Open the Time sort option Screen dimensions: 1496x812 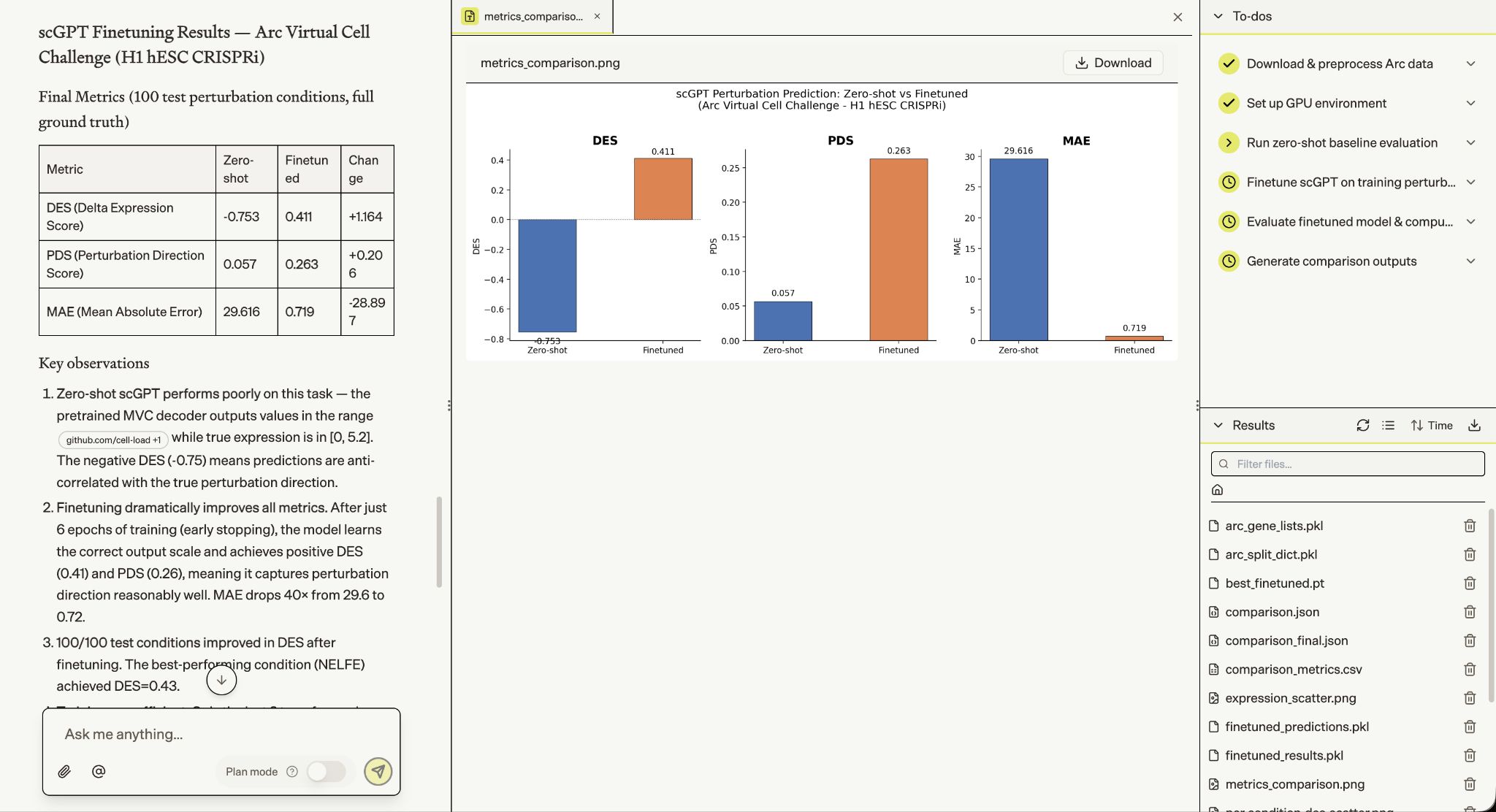pos(1432,425)
